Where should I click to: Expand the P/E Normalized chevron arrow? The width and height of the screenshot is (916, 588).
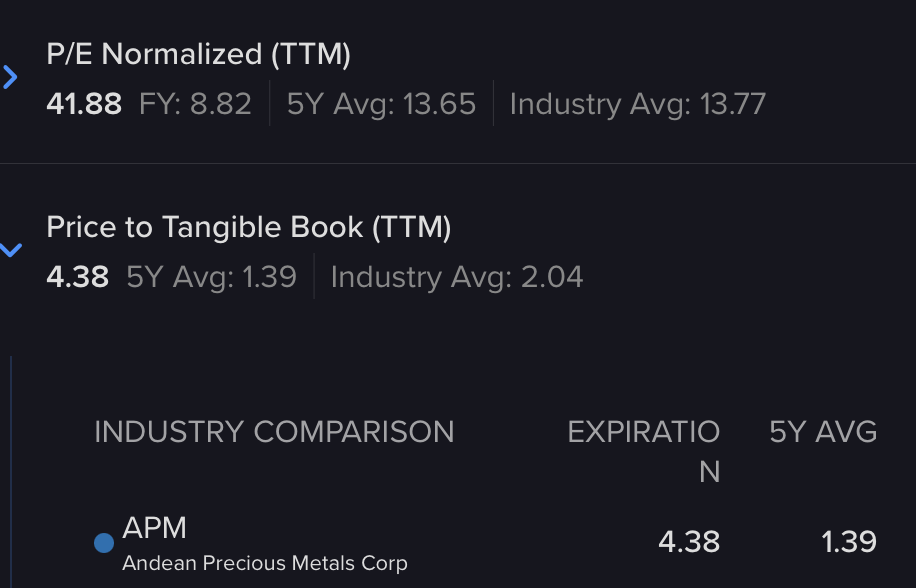11,77
